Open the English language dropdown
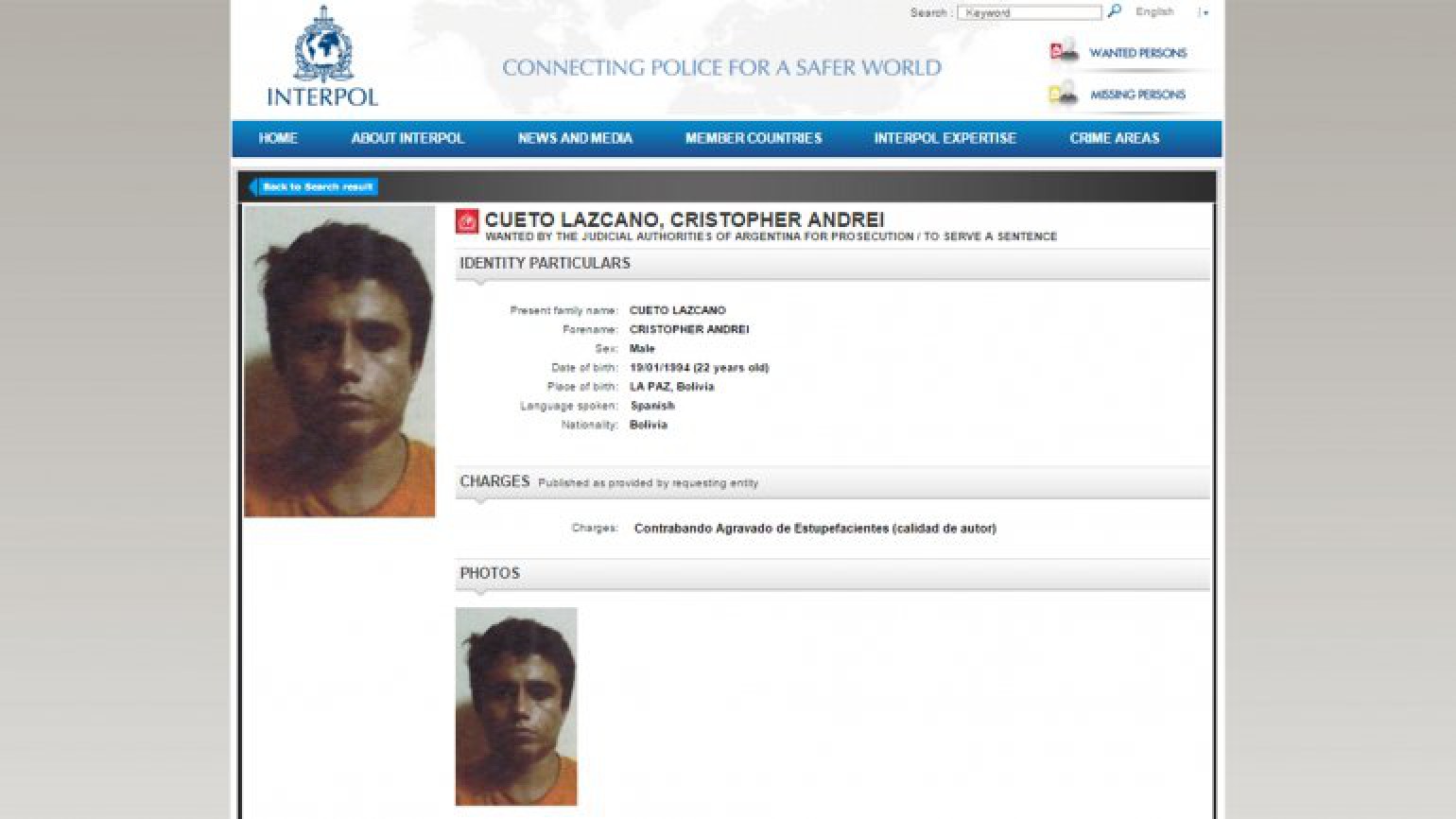This screenshot has height=819, width=1456. click(1154, 12)
